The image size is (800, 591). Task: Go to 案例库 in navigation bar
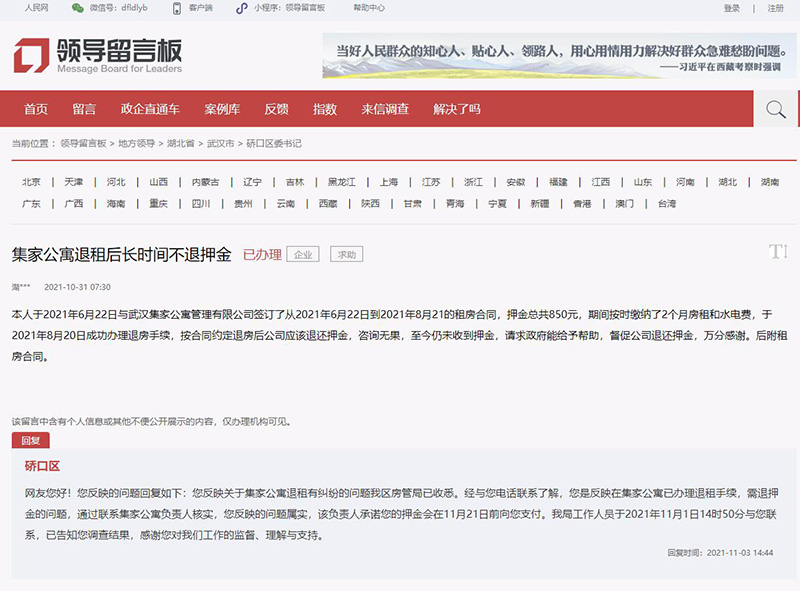(222, 109)
